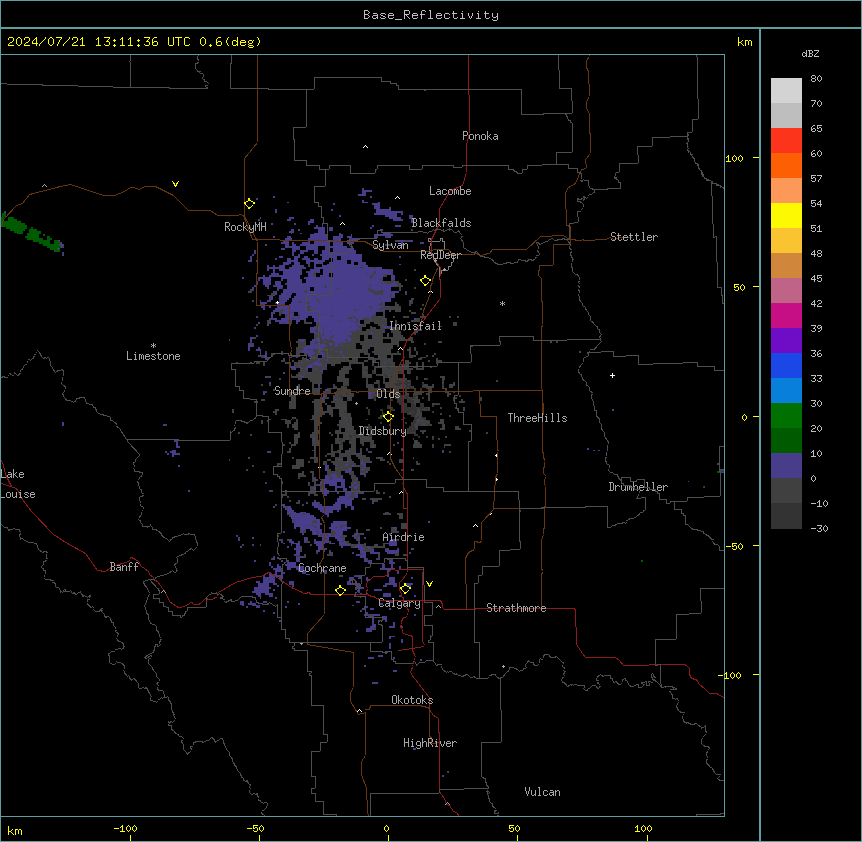Click the Okotoks label
This screenshot has height=842, width=862.
412,700
